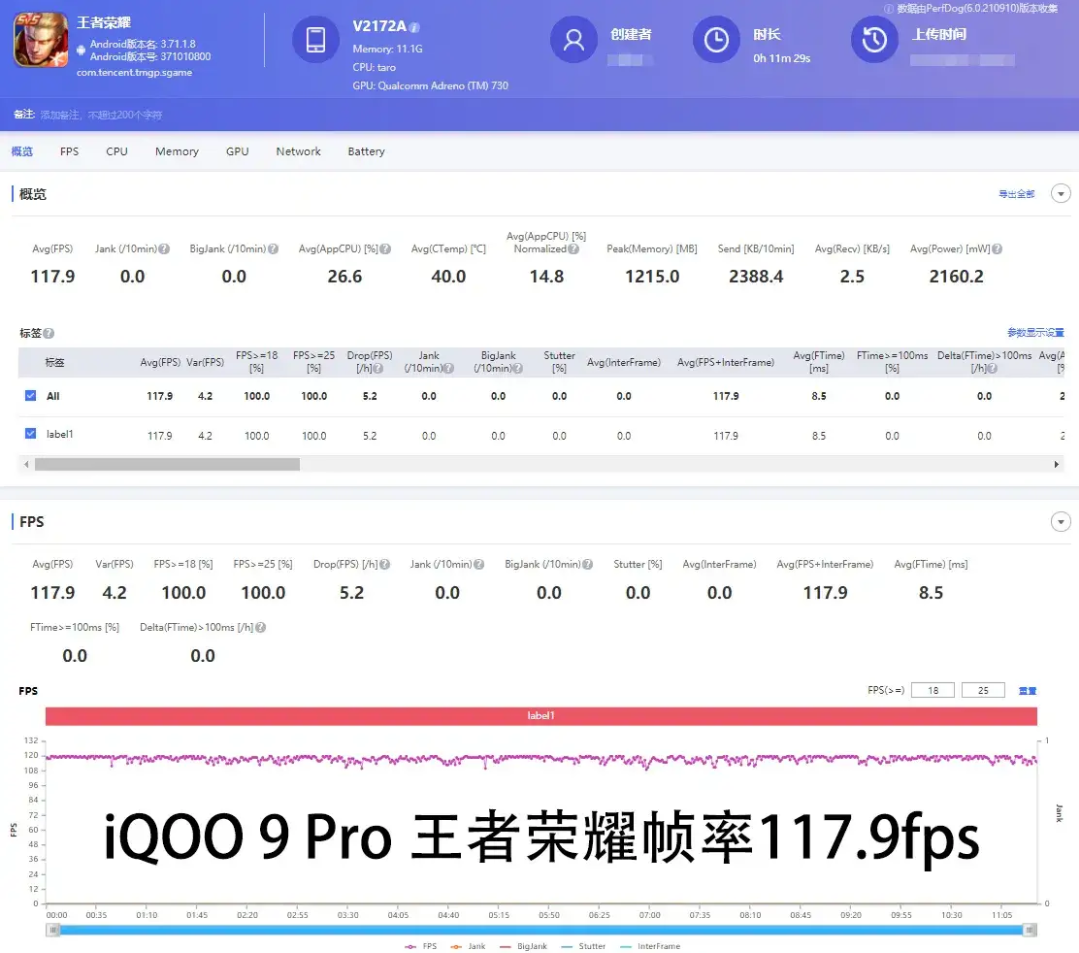Screen dimensions: 1079x953
Task: Open help for Avg(AppCPU) Normalized metric
Action: tap(573, 249)
